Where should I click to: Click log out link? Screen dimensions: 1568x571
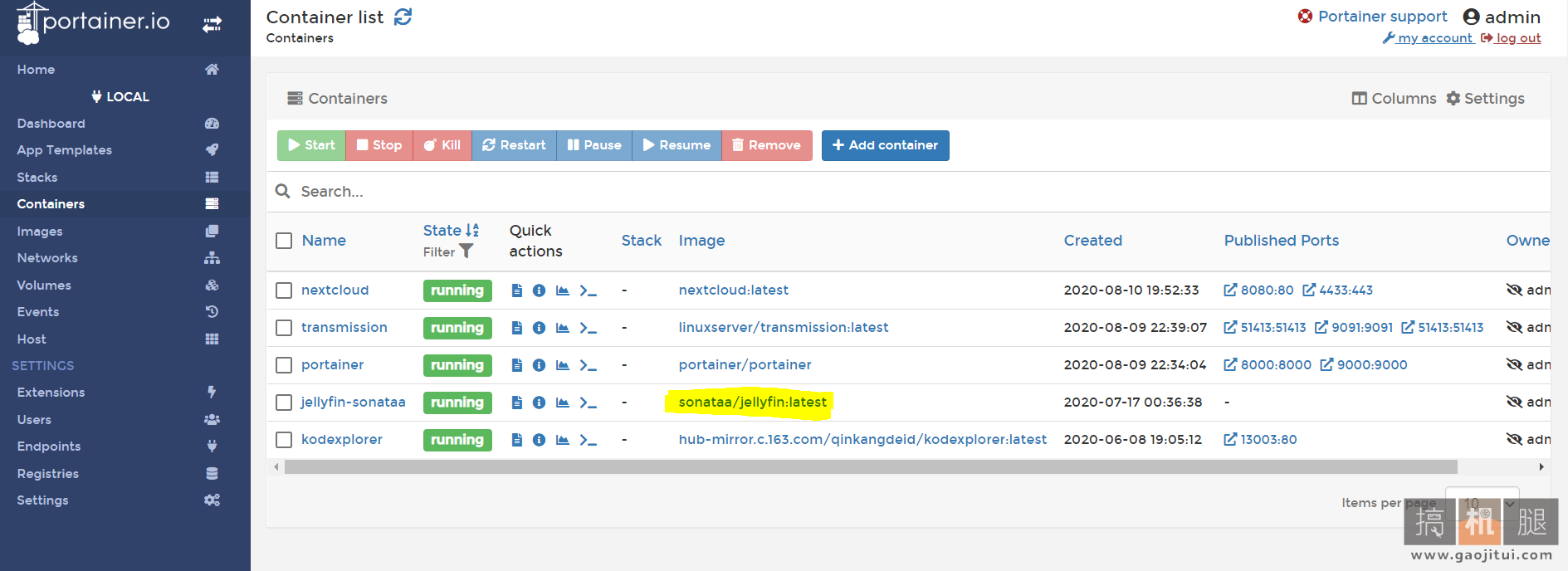1511,38
